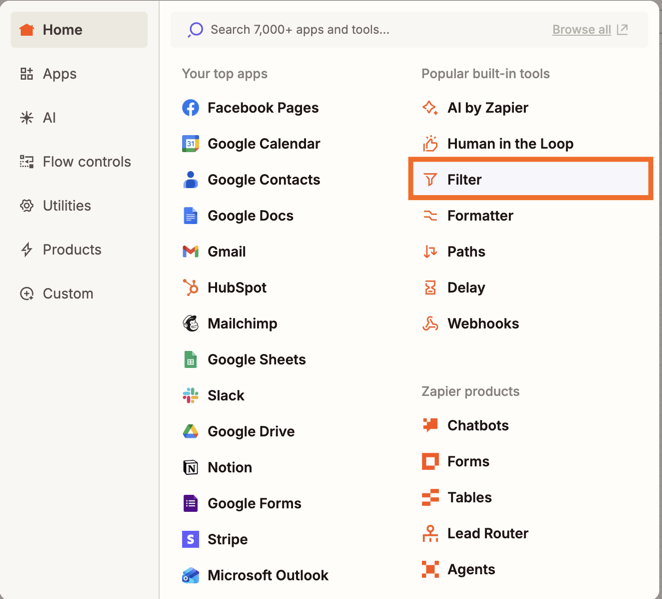
Task: Pick the Slack label
Action: (226, 395)
